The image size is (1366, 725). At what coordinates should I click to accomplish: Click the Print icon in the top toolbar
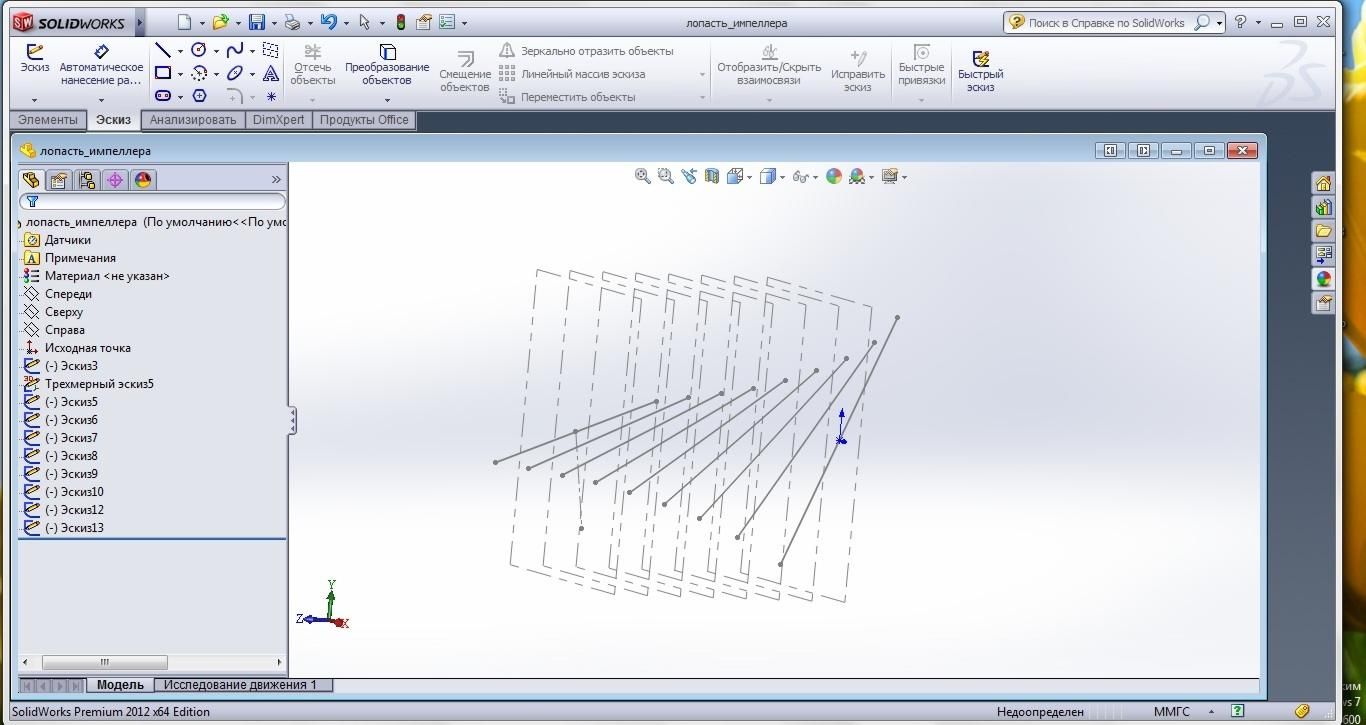[x=292, y=22]
